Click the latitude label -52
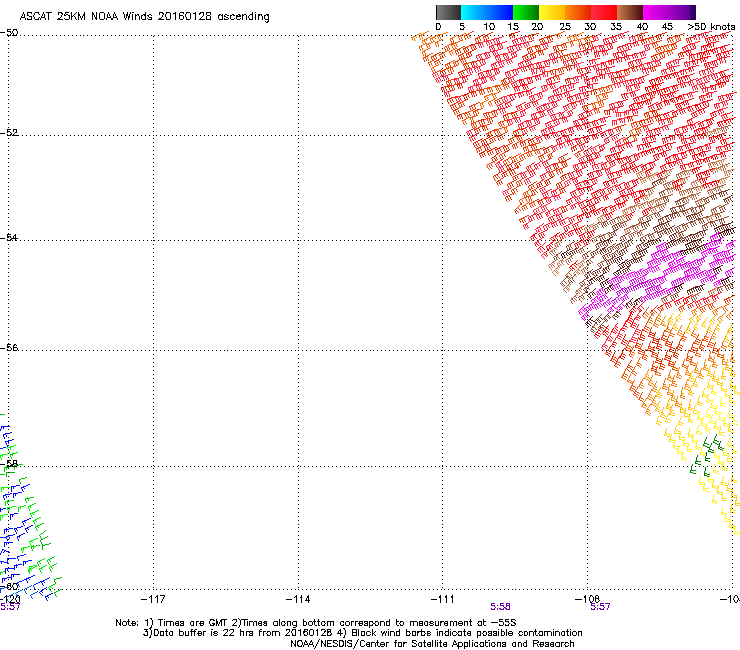Image resolution: width=740 pixels, height=650 pixels. click(9, 133)
